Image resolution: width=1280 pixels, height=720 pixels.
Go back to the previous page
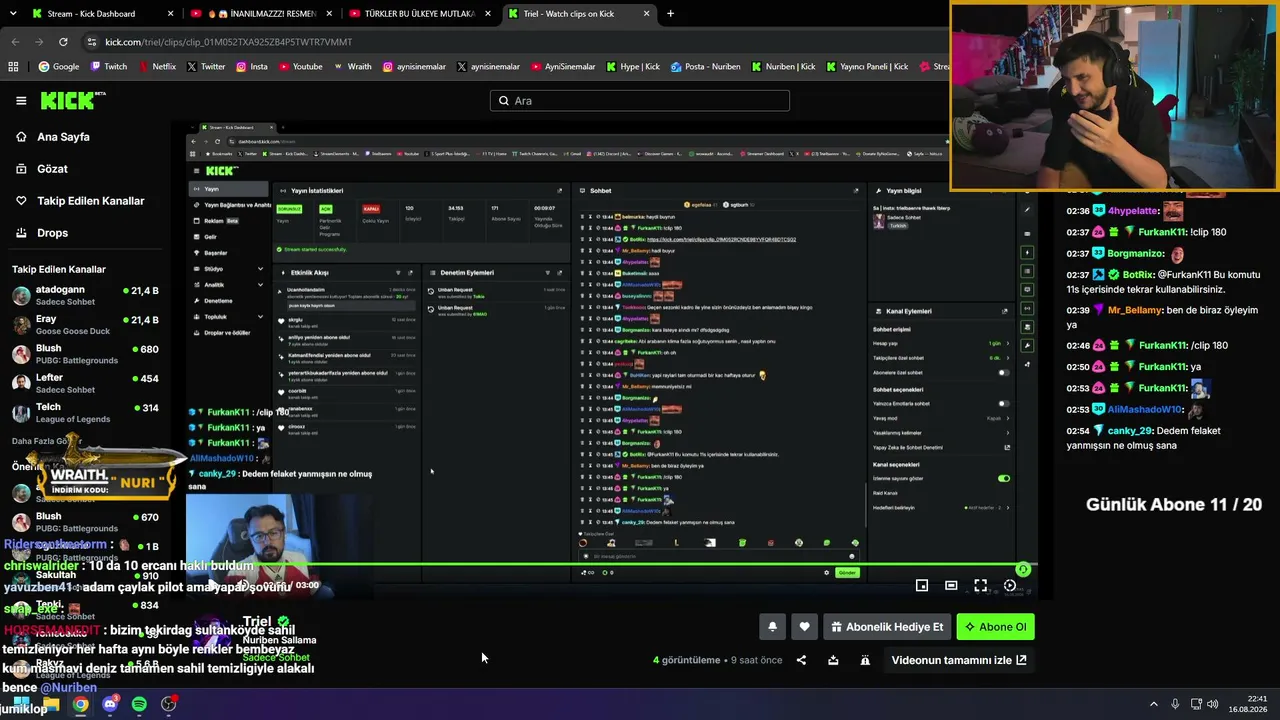(15, 42)
